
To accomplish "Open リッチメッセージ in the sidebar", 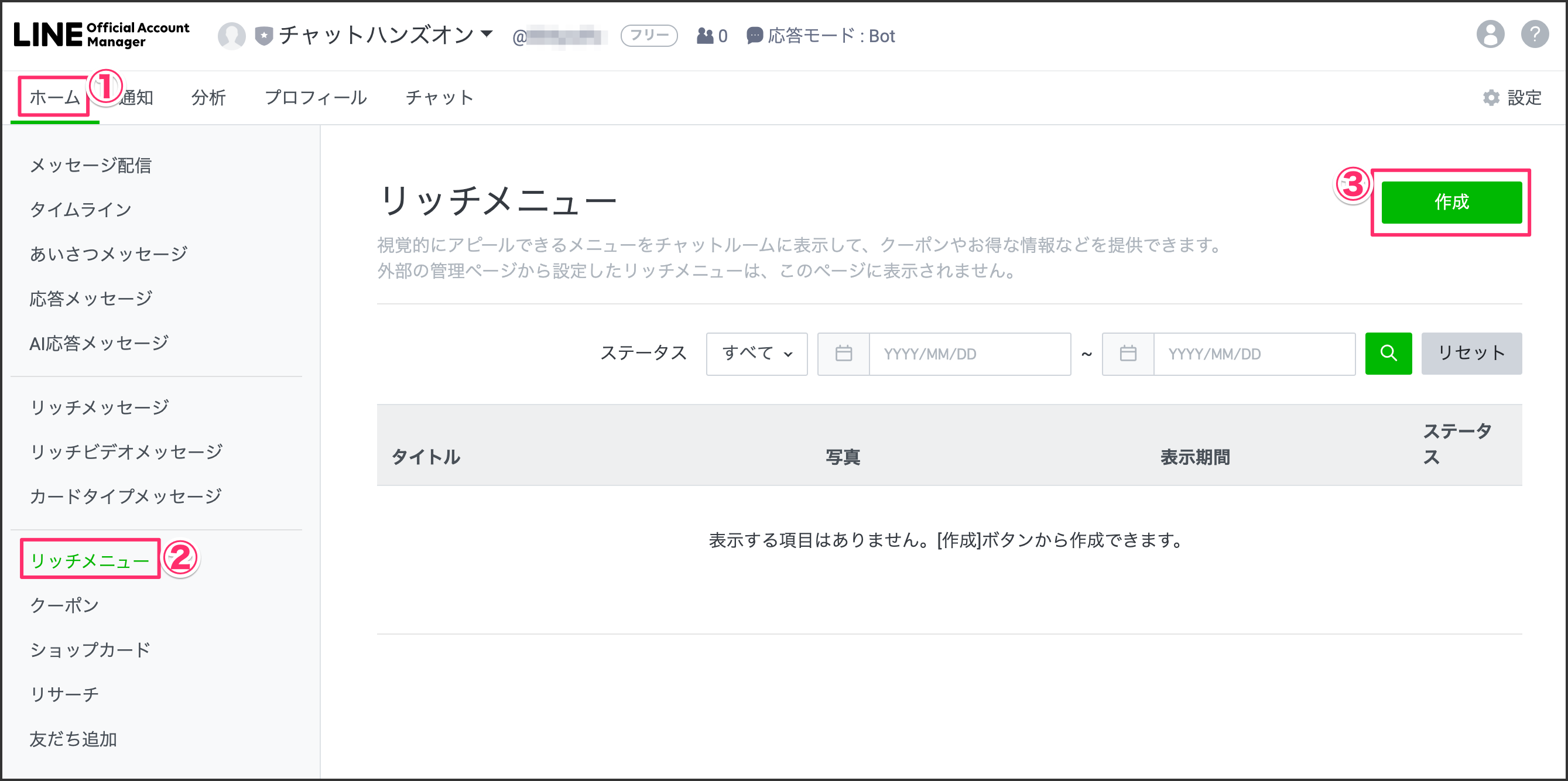I will pyautogui.click(x=99, y=407).
